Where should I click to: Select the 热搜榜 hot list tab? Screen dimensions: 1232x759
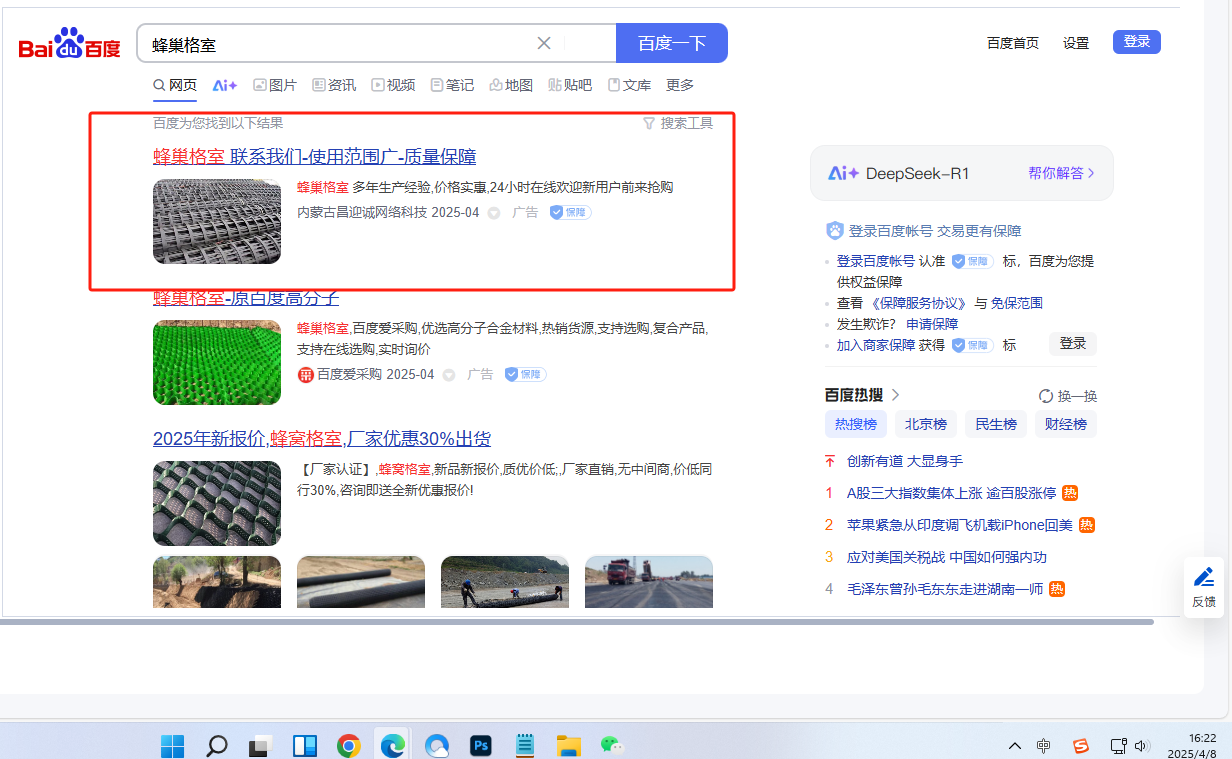pyautogui.click(x=856, y=424)
